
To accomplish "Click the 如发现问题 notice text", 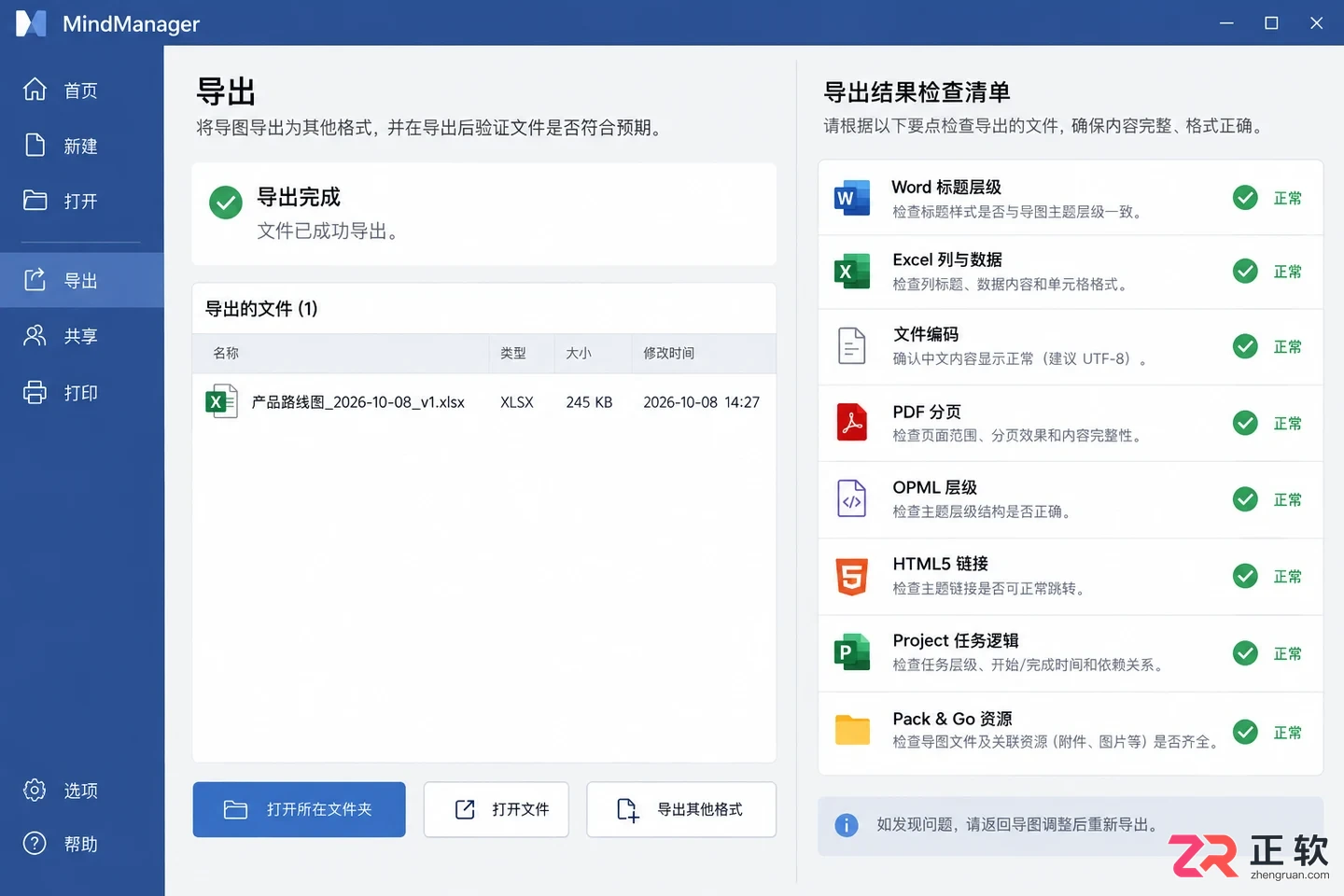I will 1020,825.
